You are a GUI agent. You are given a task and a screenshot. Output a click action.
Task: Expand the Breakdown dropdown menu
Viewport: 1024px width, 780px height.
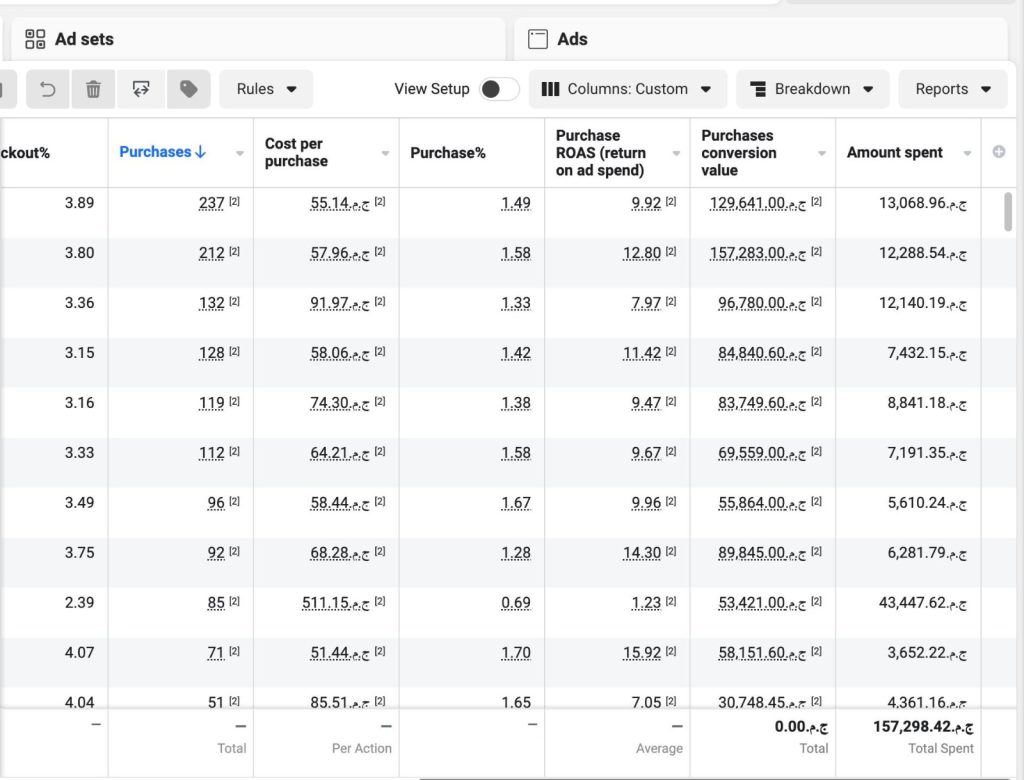[x=811, y=89]
